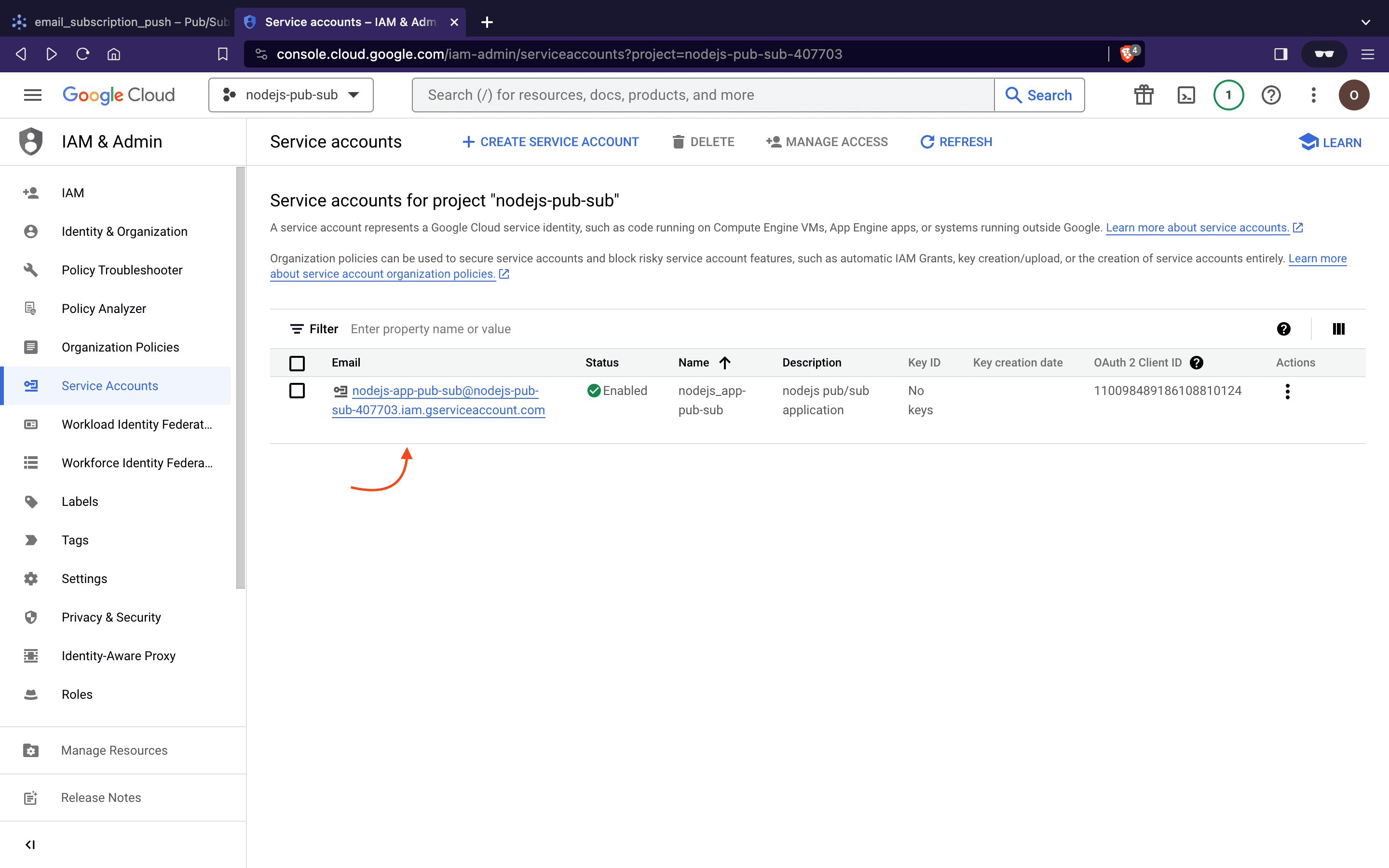
Task: Open Policy Troubleshooter
Action: (115, 270)
